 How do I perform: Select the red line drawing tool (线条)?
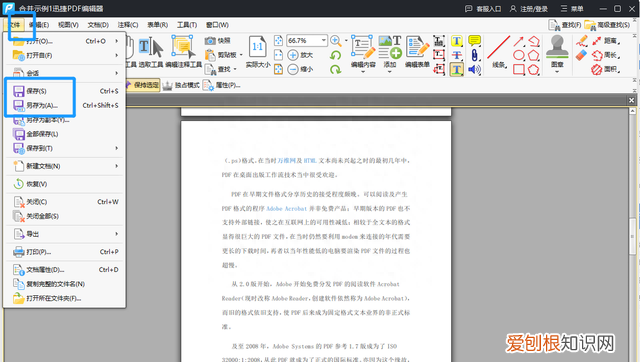[499, 52]
